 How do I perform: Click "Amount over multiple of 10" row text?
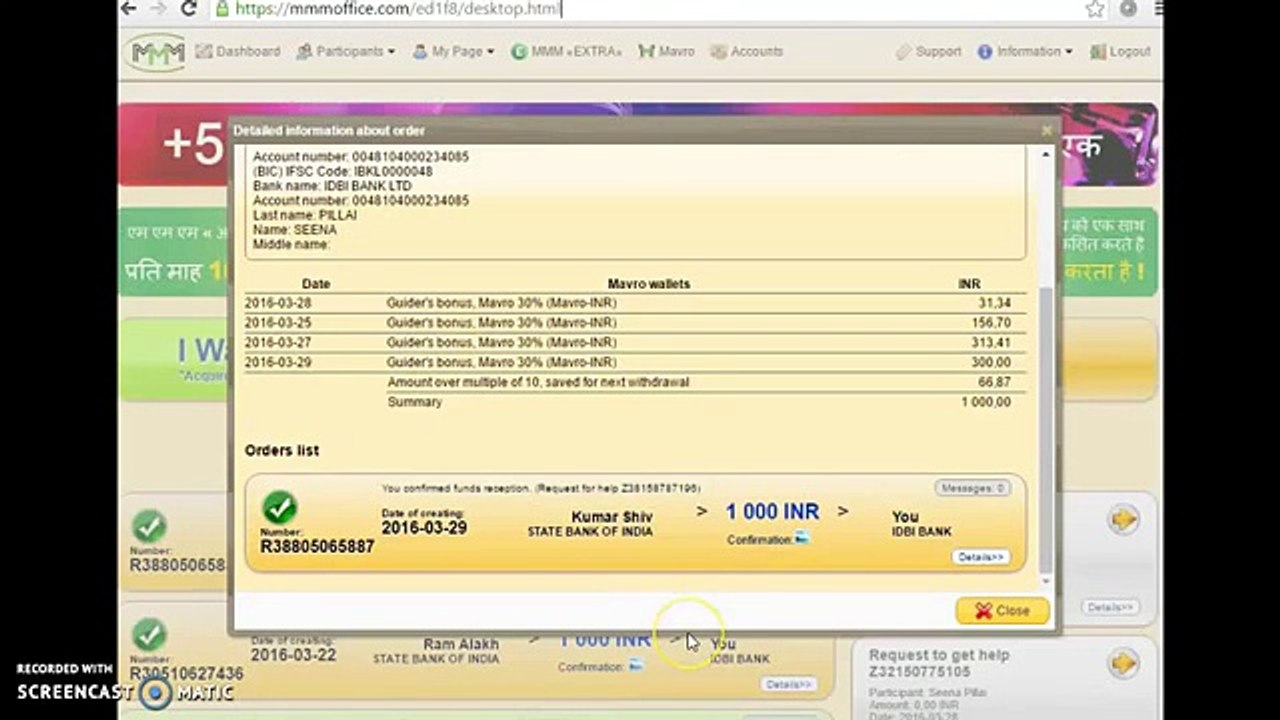tap(538, 382)
